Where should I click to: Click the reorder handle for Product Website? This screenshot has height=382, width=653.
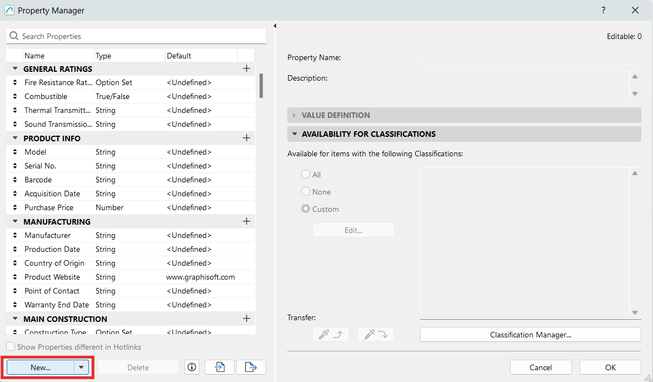point(15,277)
